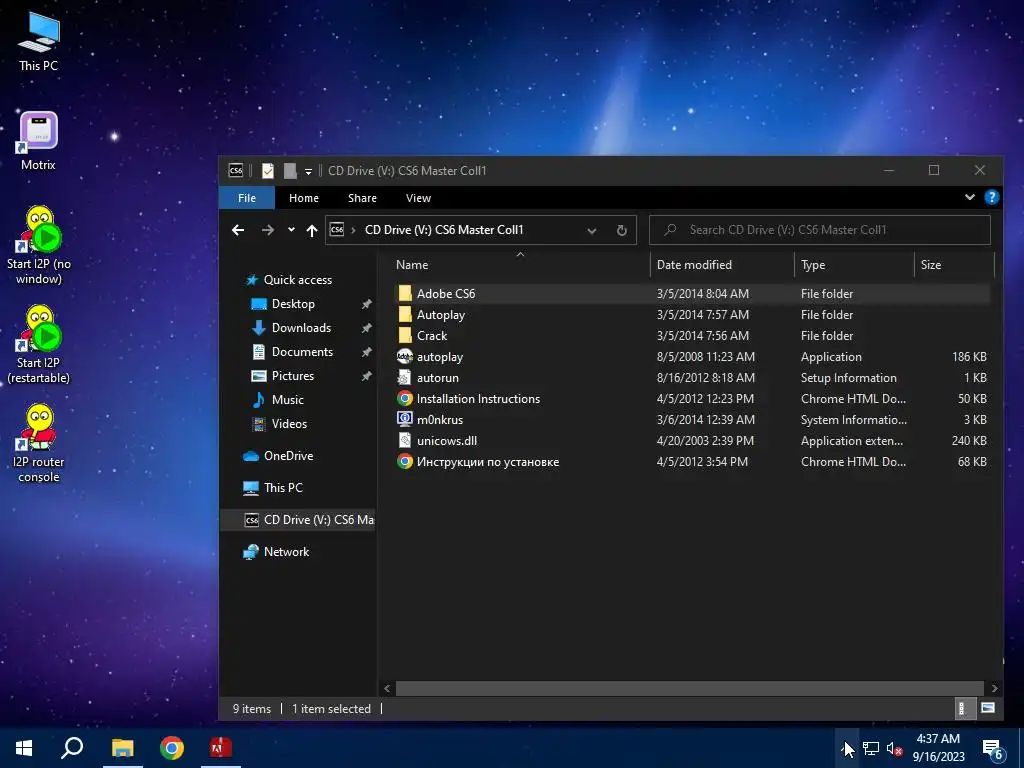
Task: Open I2P router console shortcut
Action: click(39, 443)
